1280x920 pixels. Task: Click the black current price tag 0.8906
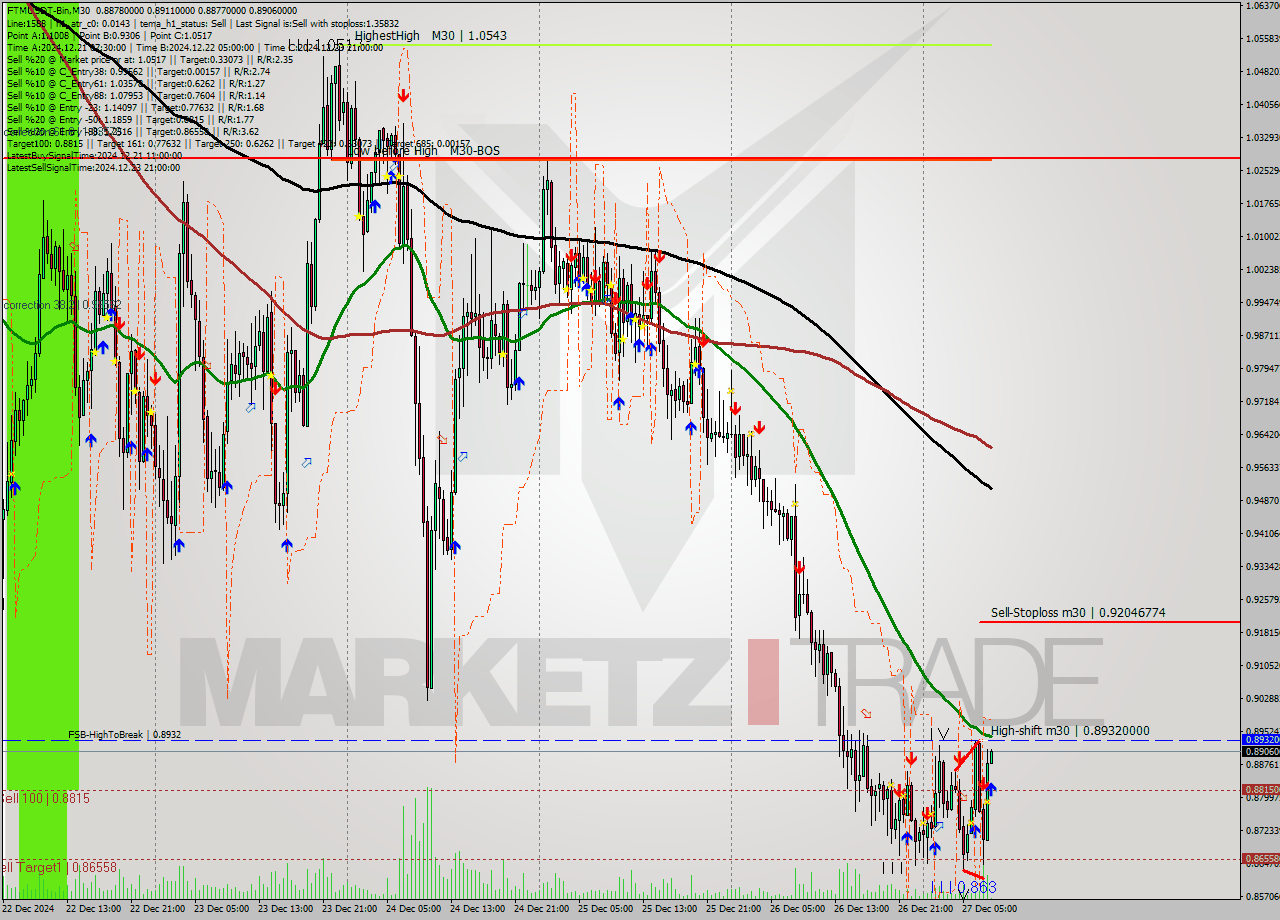[1260, 751]
